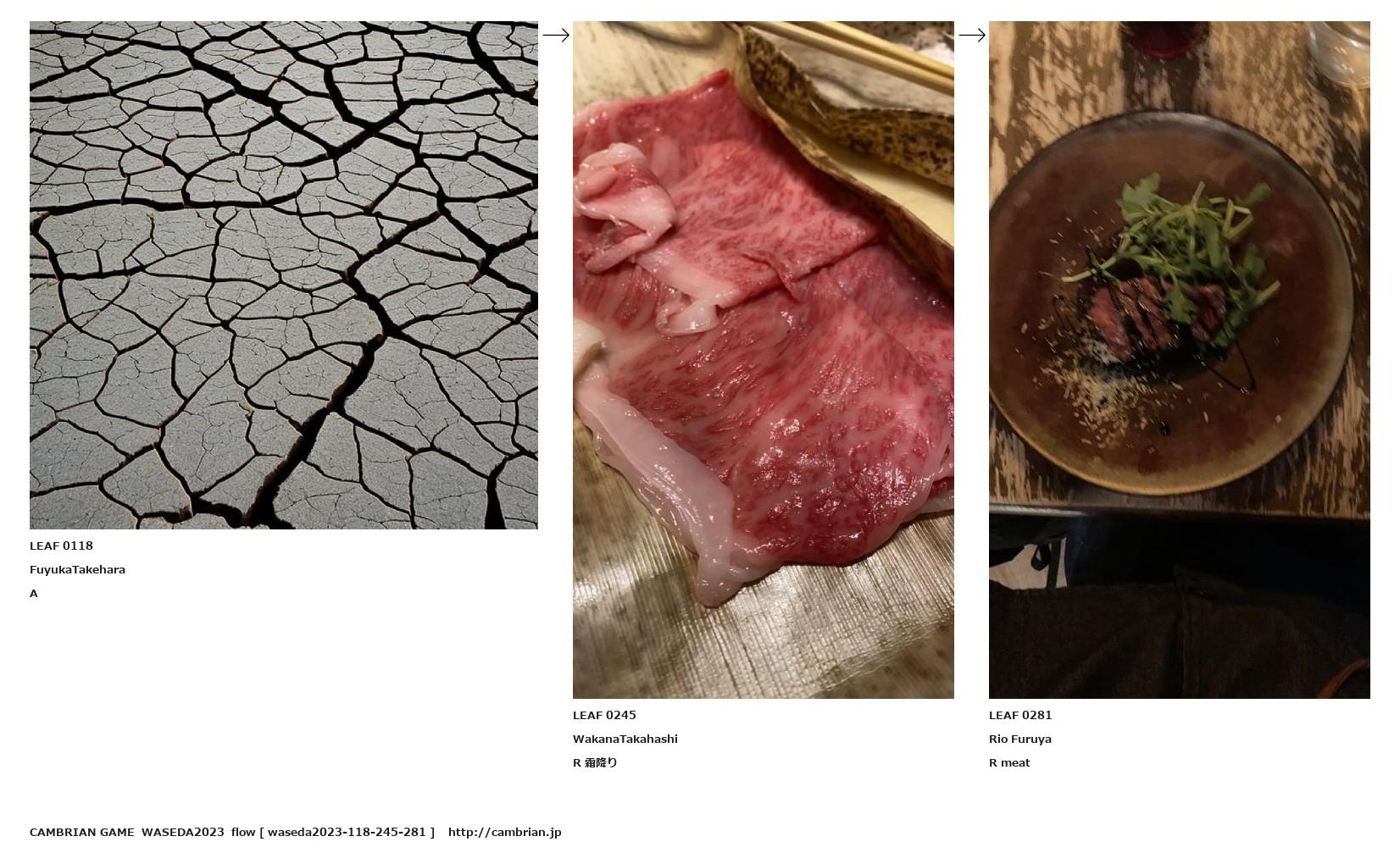The image size is (1400, 853).
Task: Click the 'R 霜降り' caption text
Action: tap(595, 762)
